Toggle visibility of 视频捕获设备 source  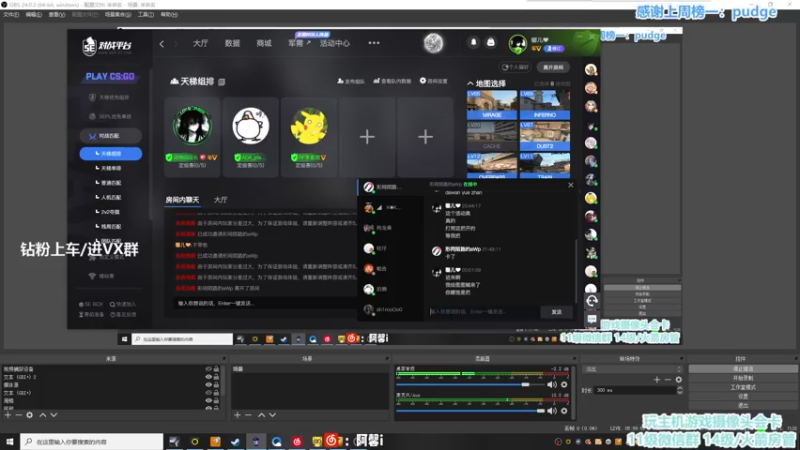[208, 369]
